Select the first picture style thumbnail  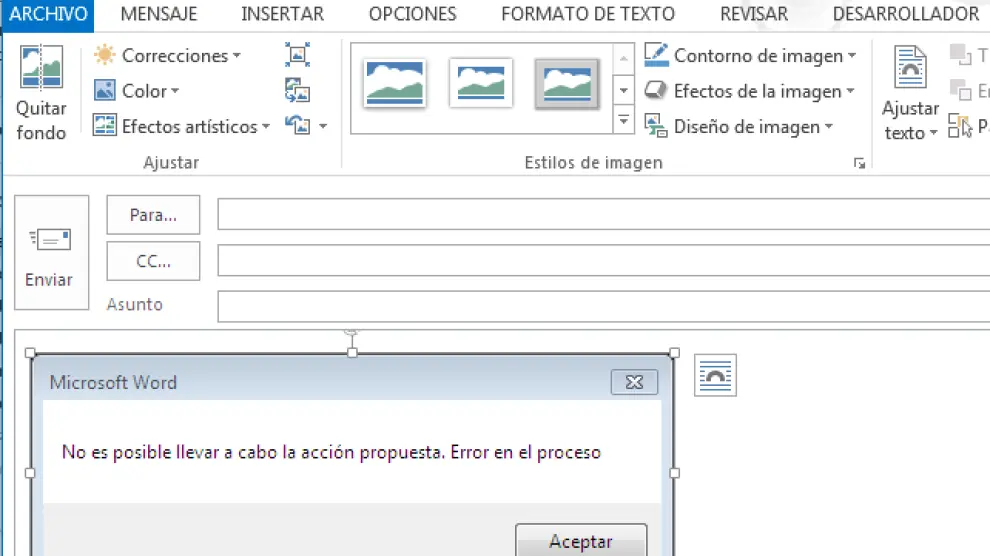(395, 84)
